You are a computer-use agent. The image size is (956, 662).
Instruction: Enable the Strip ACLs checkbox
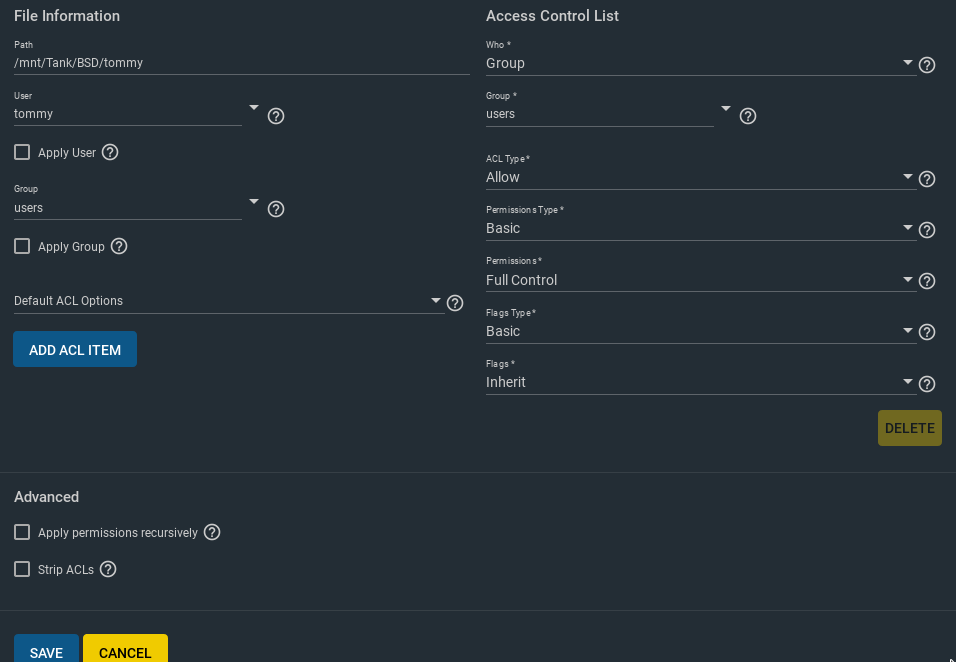22,569
